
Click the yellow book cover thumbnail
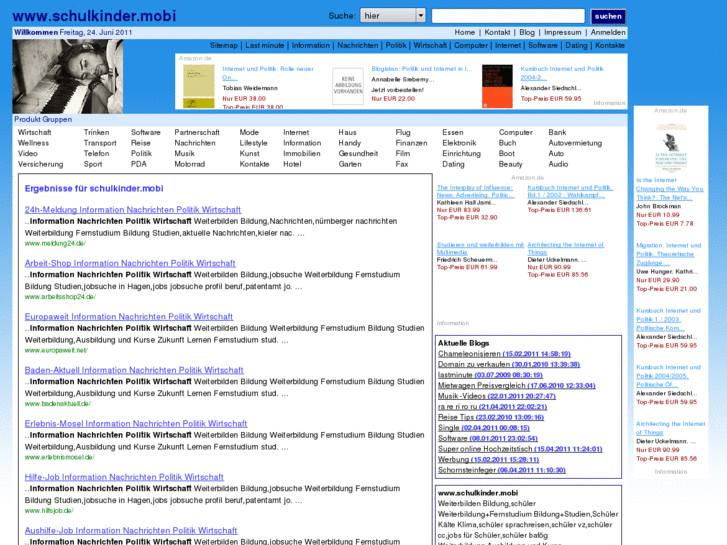[199, 86]
